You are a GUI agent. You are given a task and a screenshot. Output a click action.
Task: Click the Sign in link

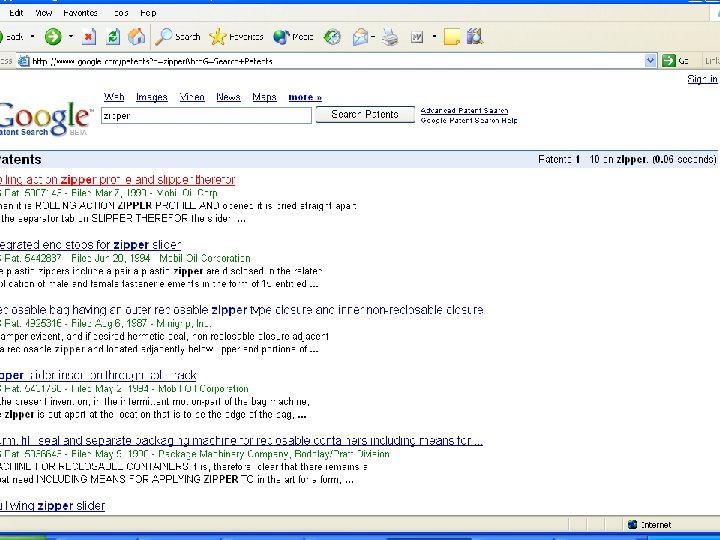[x=702, y=79]
